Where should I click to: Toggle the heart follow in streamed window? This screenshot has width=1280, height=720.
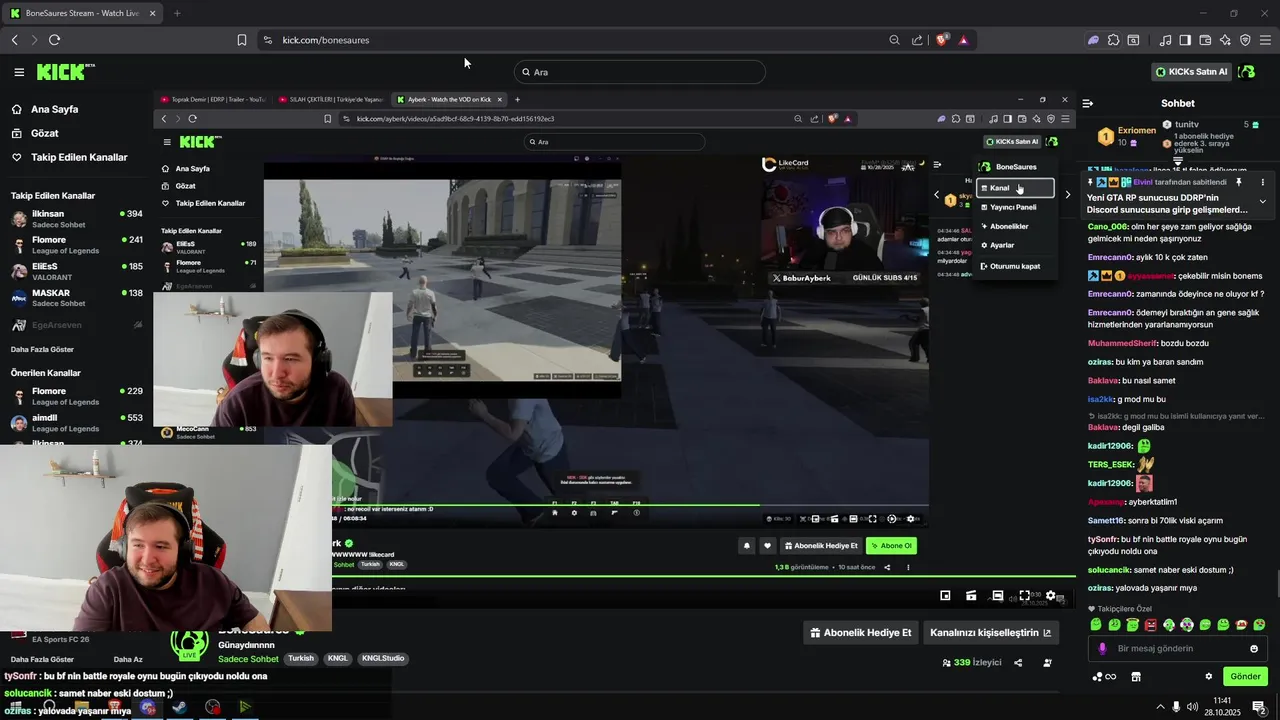point(767,546)
